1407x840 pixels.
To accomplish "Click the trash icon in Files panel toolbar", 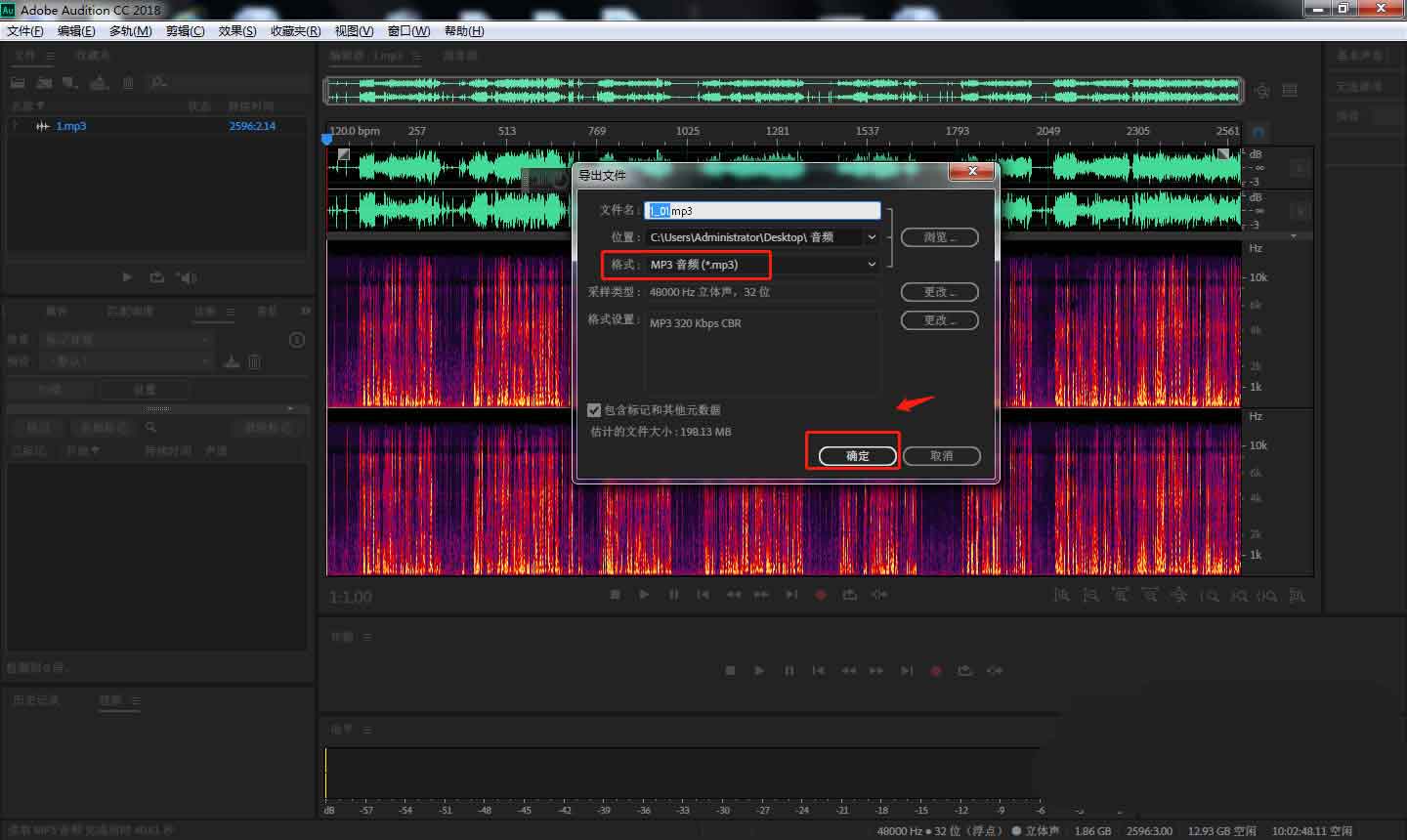I will [128, 83].
